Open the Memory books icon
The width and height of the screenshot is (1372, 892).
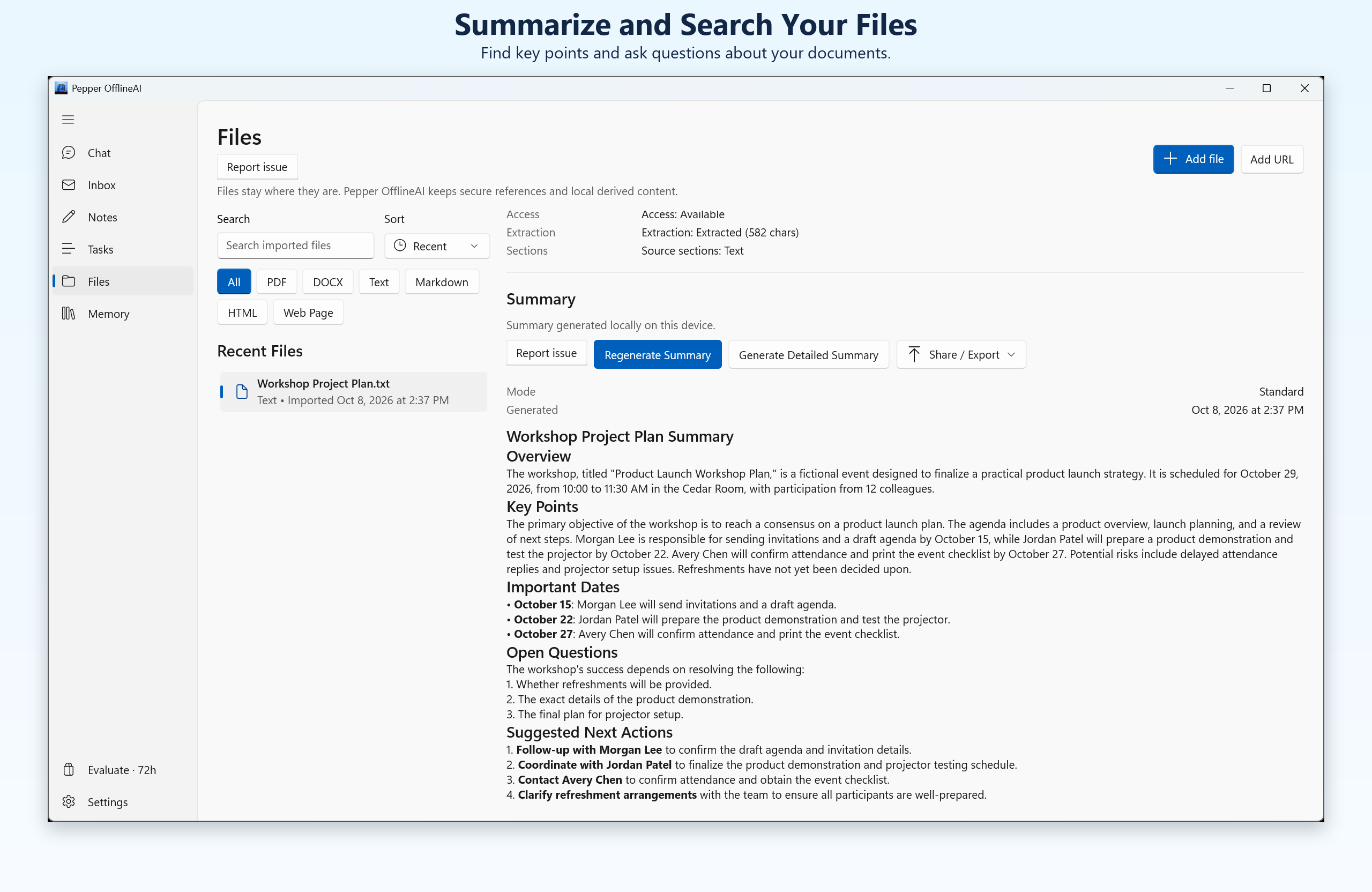click(69, 313)
